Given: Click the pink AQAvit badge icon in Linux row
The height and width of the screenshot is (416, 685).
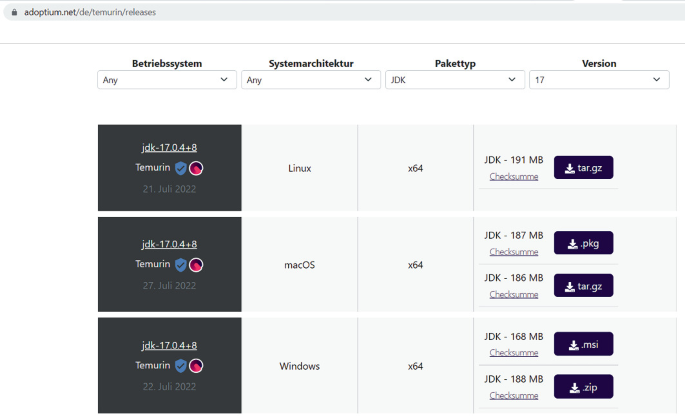Looking at the screenshot, I should (197, 168).
